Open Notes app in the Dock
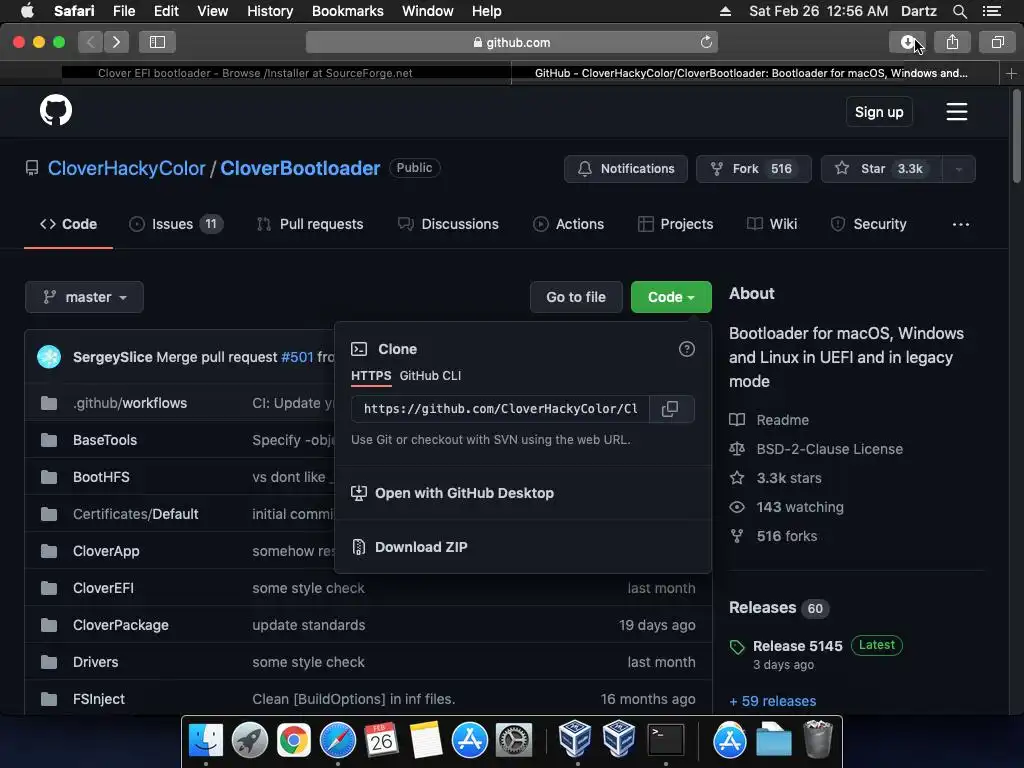 tap(426, 740)
